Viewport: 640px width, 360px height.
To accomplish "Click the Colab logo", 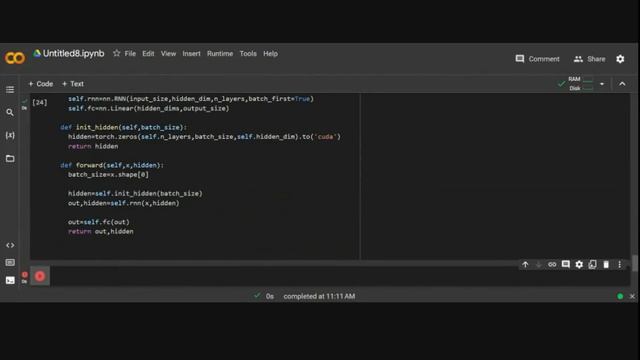I will [15, 58].
